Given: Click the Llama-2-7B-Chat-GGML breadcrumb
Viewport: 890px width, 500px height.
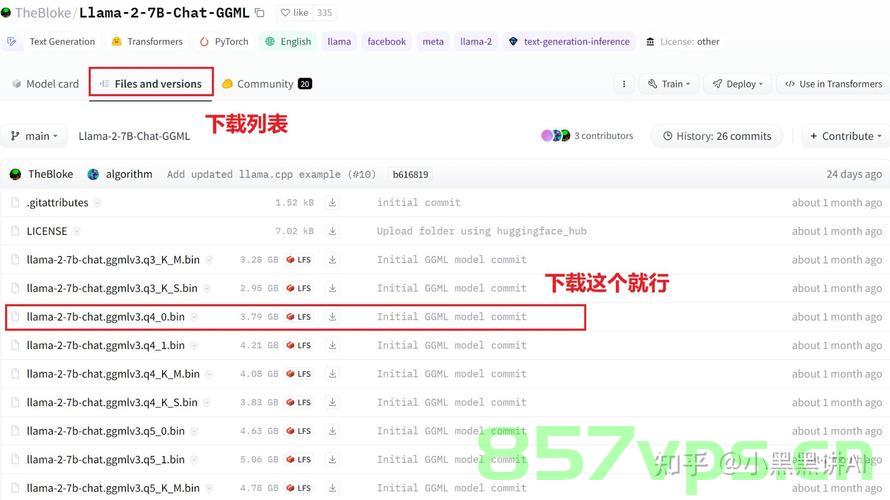Looking at the screenshot, I should pos(134,136).
